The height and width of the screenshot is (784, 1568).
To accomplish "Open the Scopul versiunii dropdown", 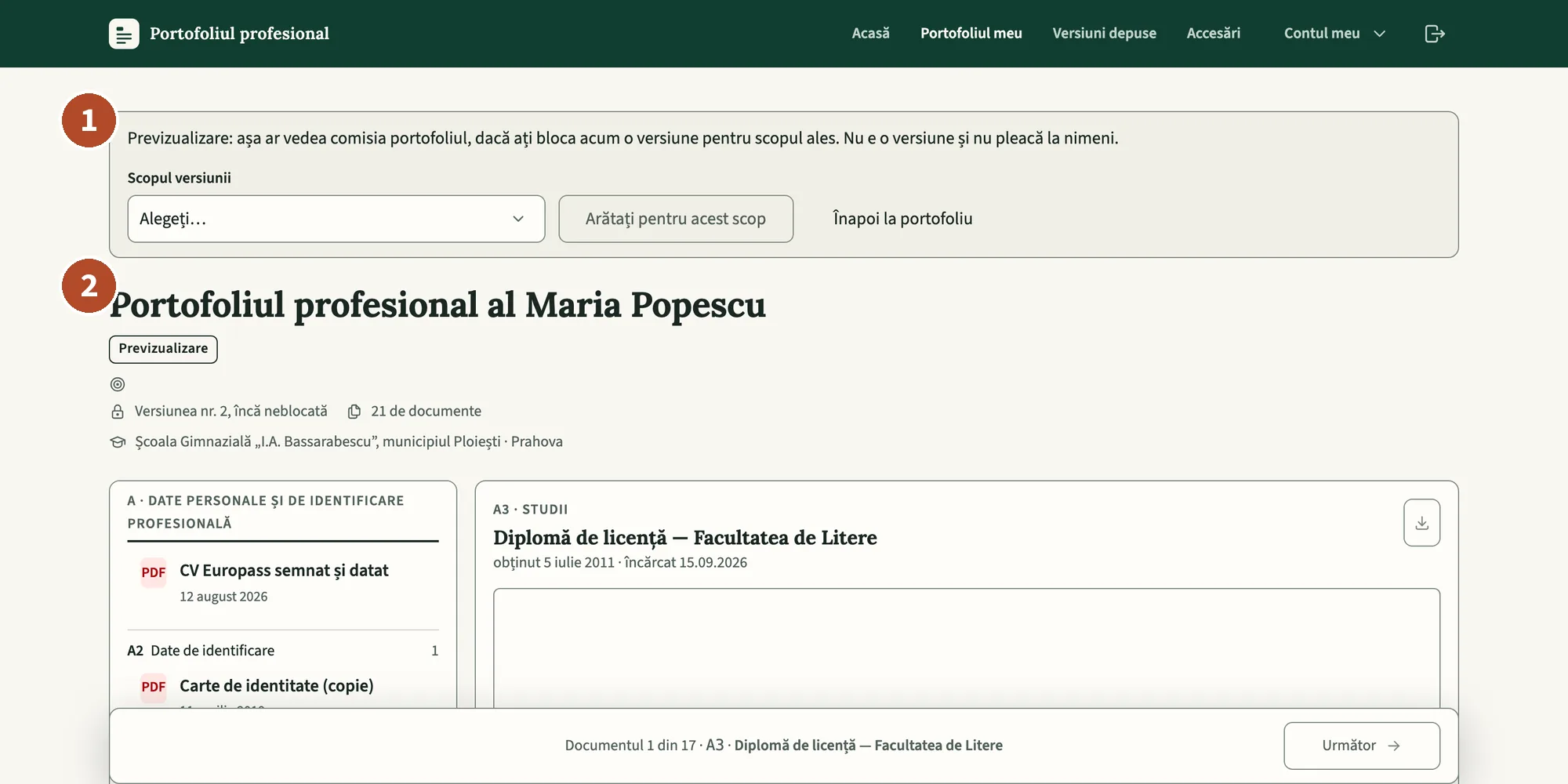I will [x=336, y=219].
